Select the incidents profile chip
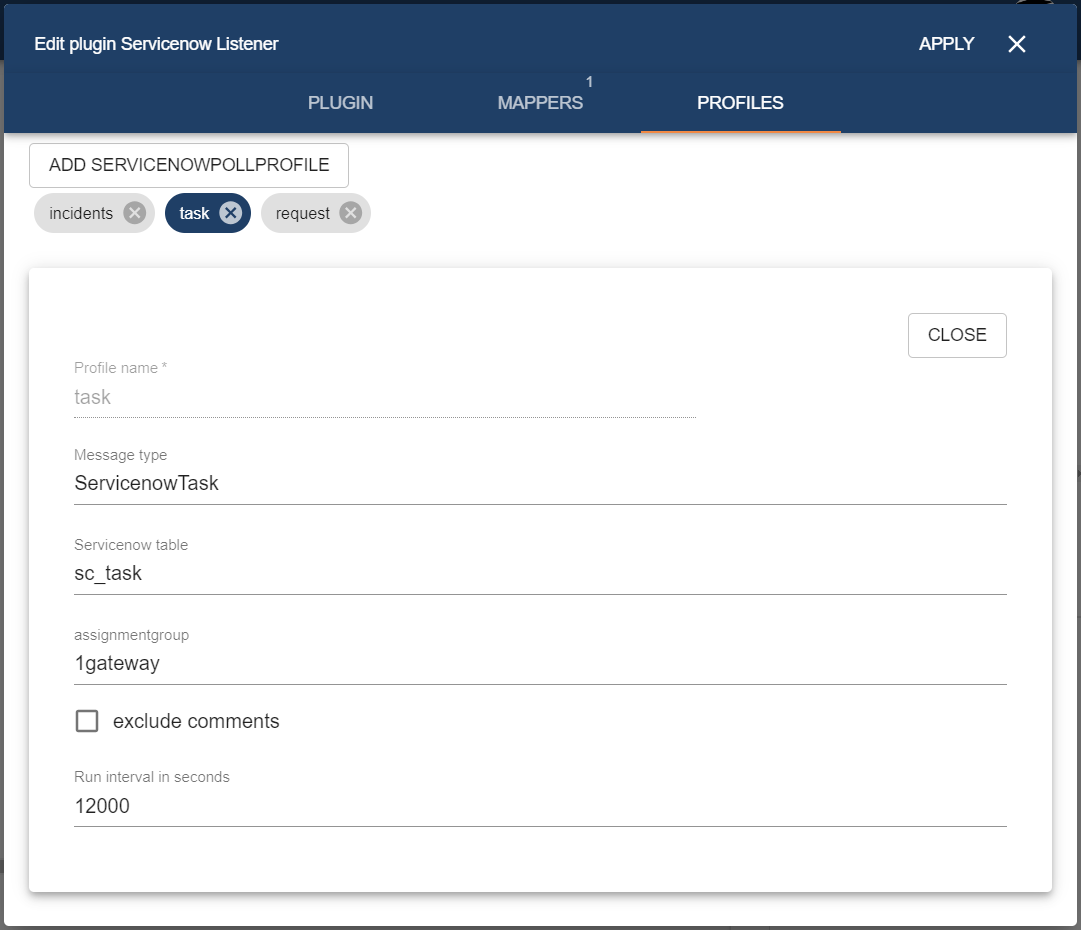The image size is (1081, 930). 81,213
